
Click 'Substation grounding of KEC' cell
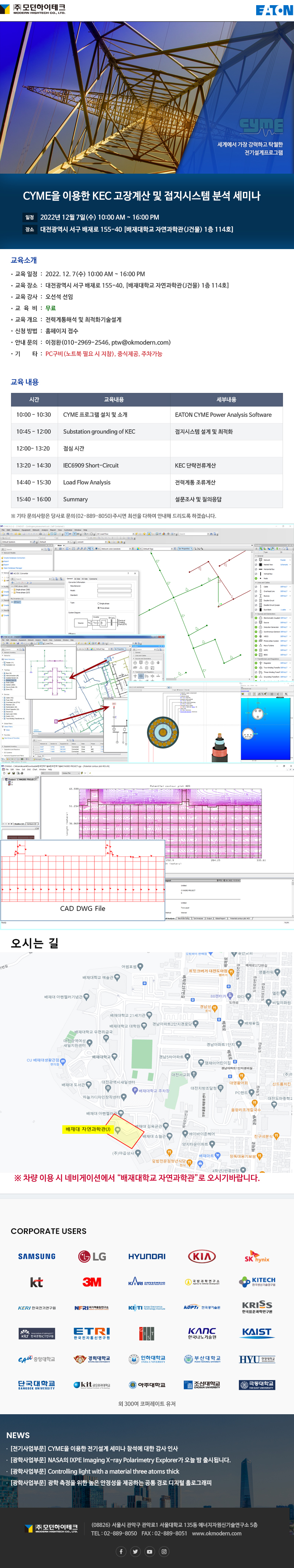tap(114, 432)
